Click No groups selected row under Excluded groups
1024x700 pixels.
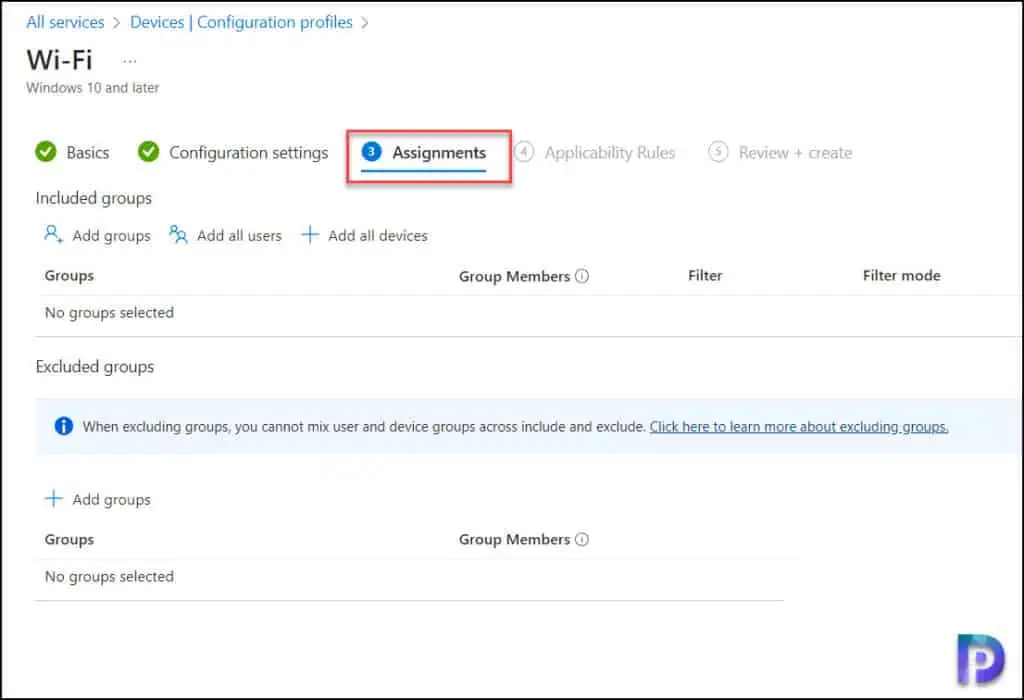409,577
